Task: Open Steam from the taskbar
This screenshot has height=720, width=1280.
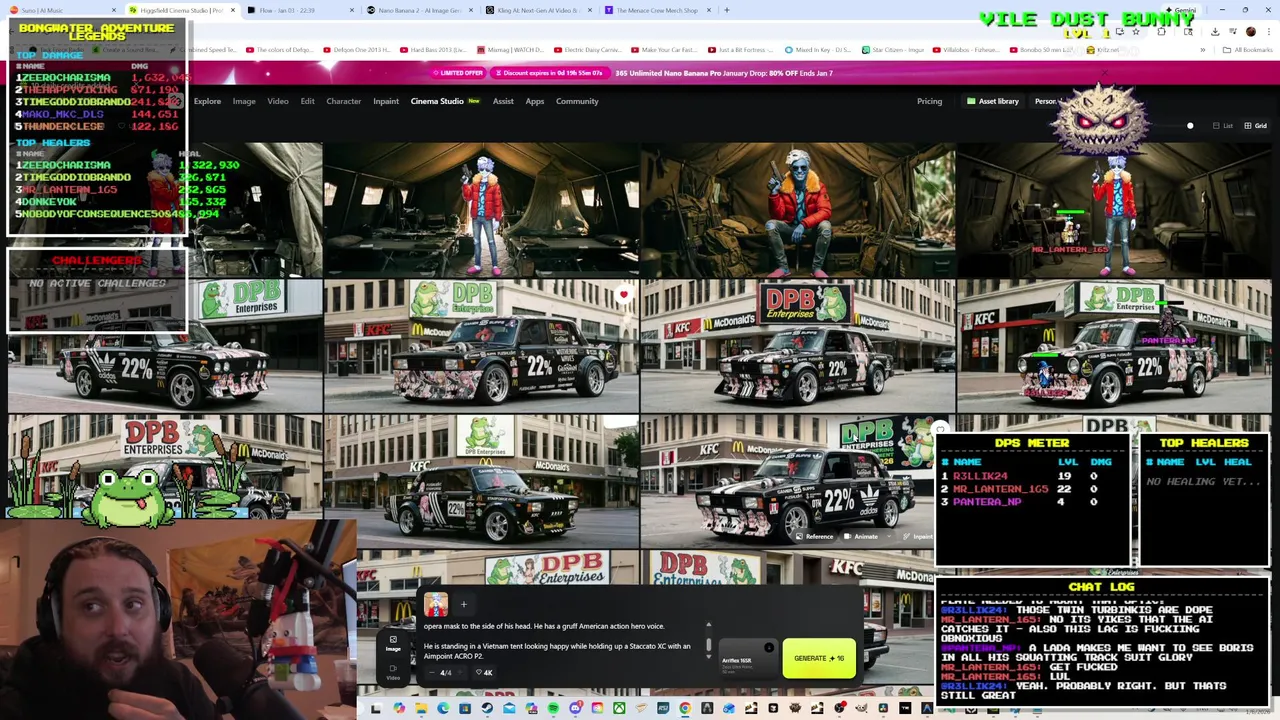Action: (x=487, y=708)
